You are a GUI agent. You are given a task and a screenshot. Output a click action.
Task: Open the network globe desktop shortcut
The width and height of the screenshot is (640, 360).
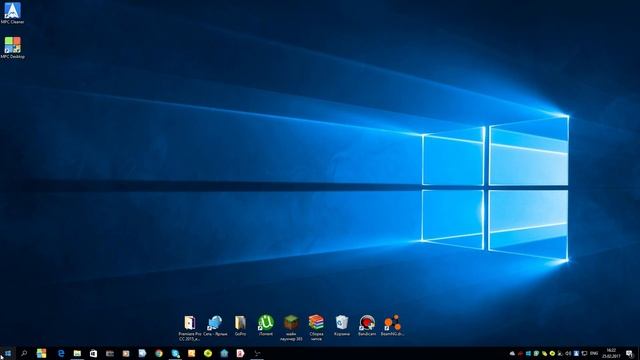[x=215, y=325]
